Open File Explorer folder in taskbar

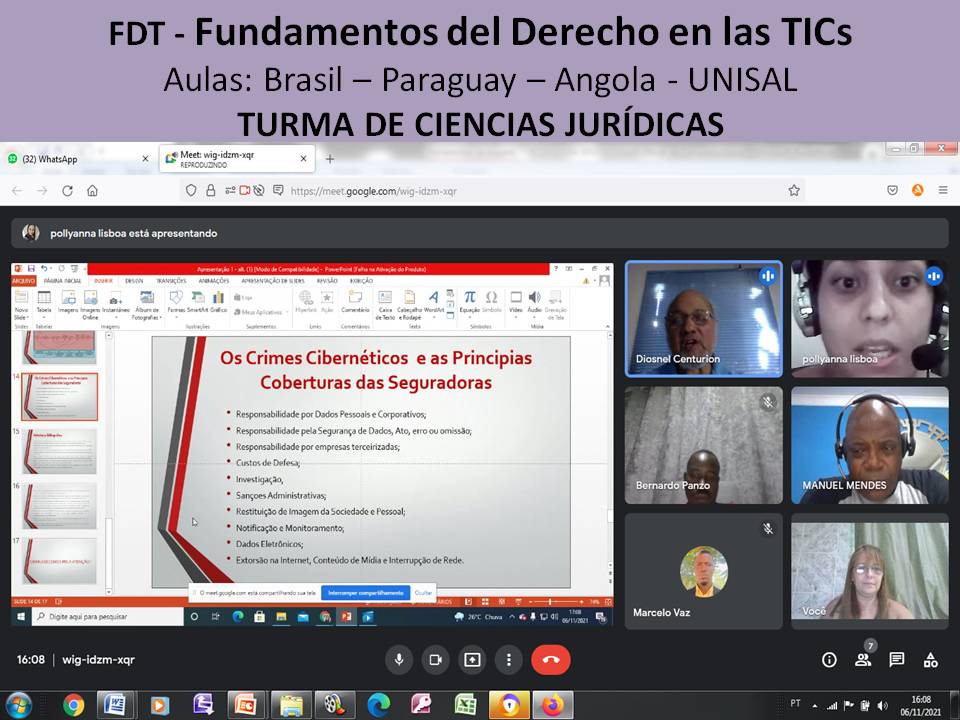(291, 705)
